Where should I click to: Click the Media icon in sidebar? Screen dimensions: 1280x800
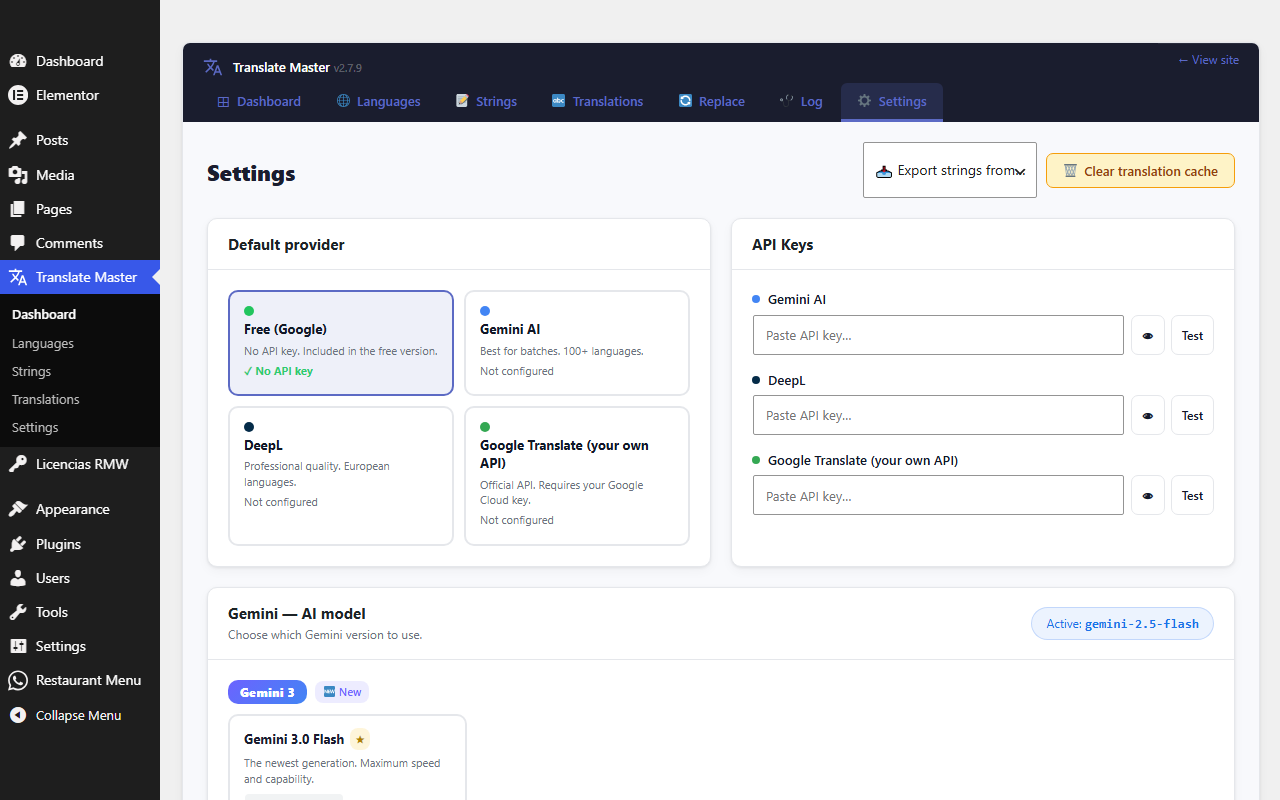tap(18, 175)
